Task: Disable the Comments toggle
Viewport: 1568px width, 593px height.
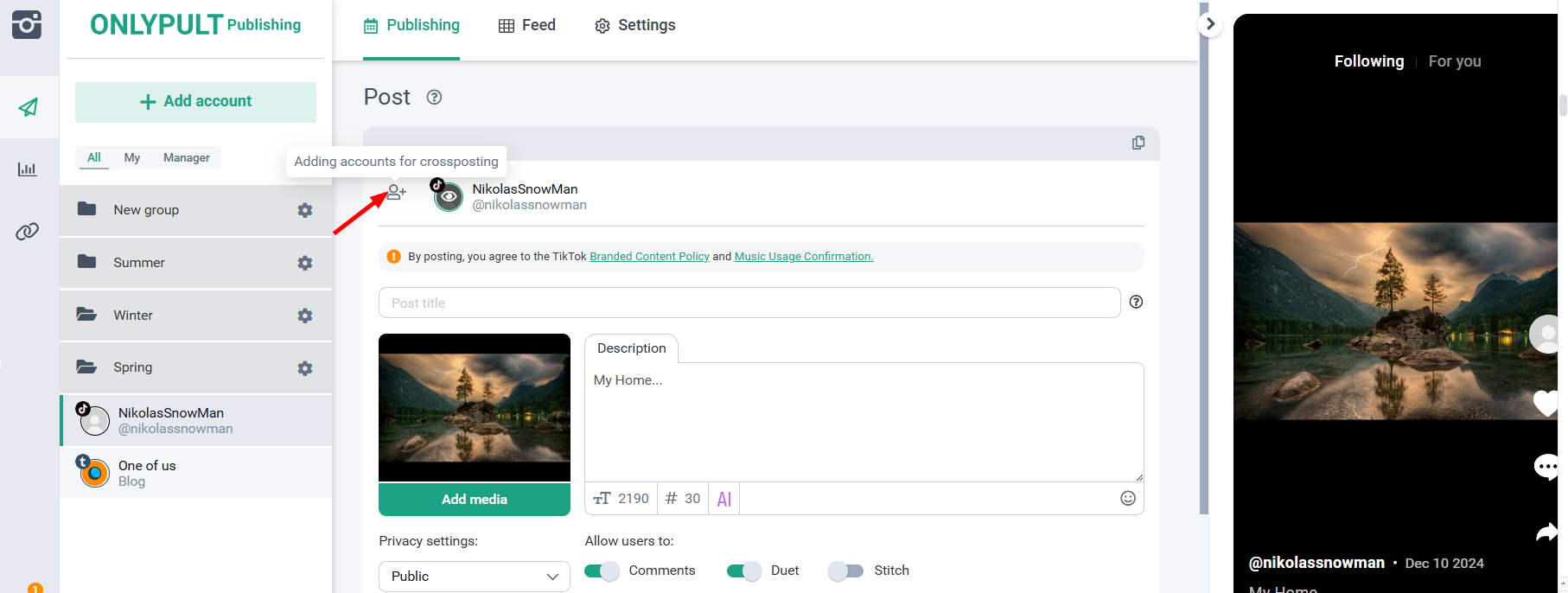Action: 602,571
